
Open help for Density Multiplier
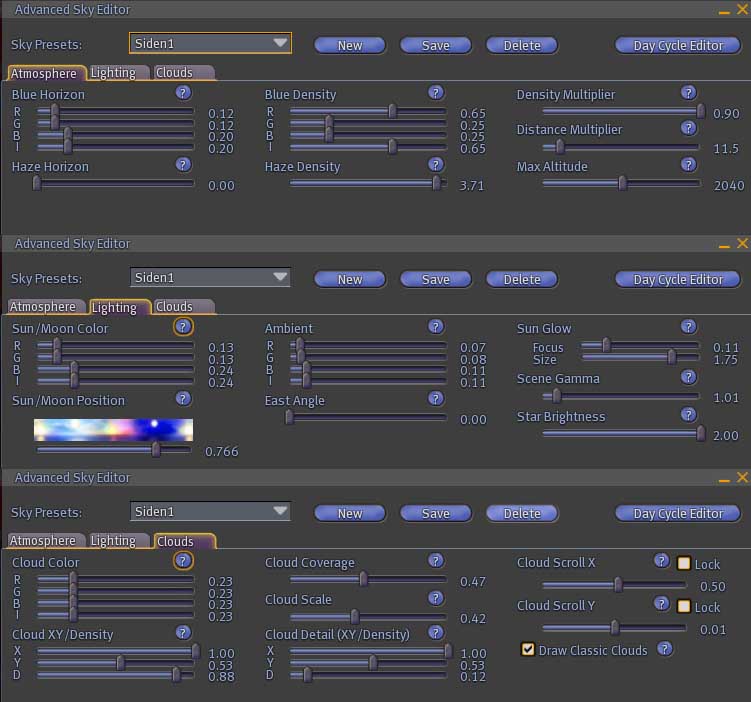[x=688, y=92]
